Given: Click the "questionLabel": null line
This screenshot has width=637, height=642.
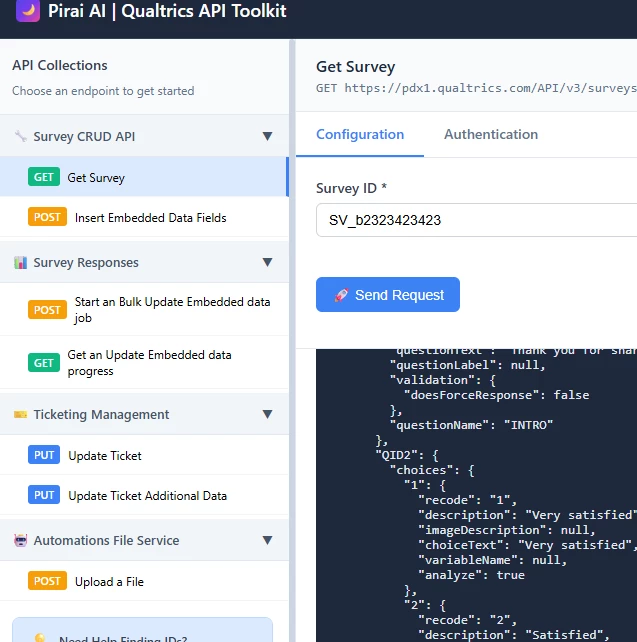Looking at the screenshot, I should pos(468,365).
